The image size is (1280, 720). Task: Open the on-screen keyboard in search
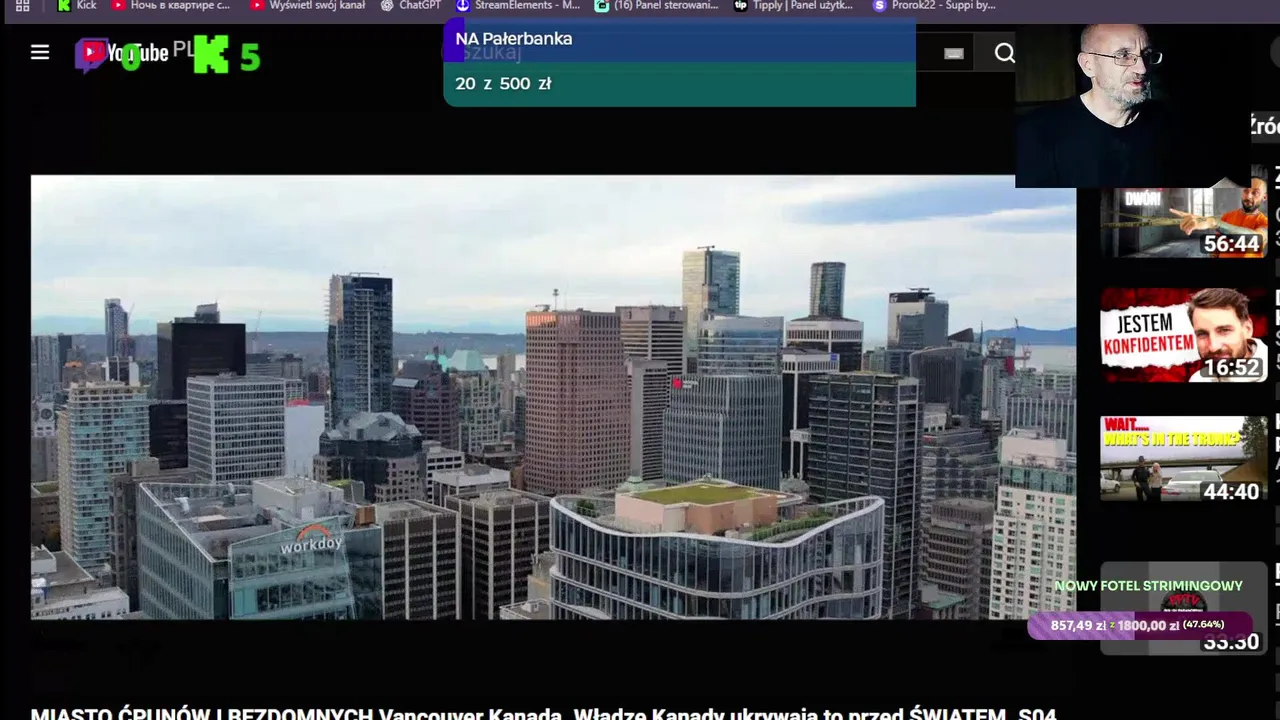point(954,54)
